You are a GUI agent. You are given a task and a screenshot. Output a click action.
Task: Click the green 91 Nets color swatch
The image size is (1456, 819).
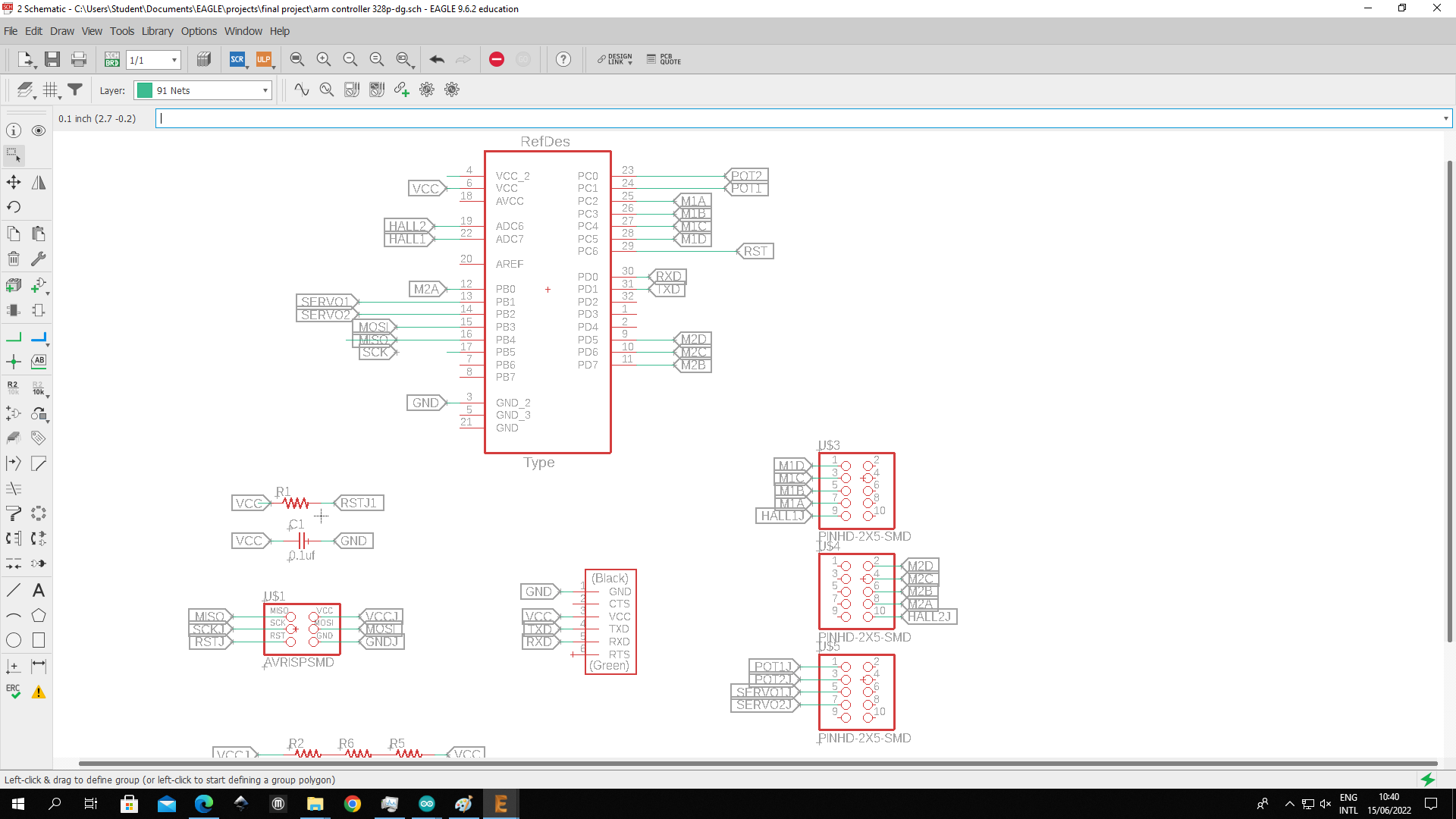click(144, 90)
